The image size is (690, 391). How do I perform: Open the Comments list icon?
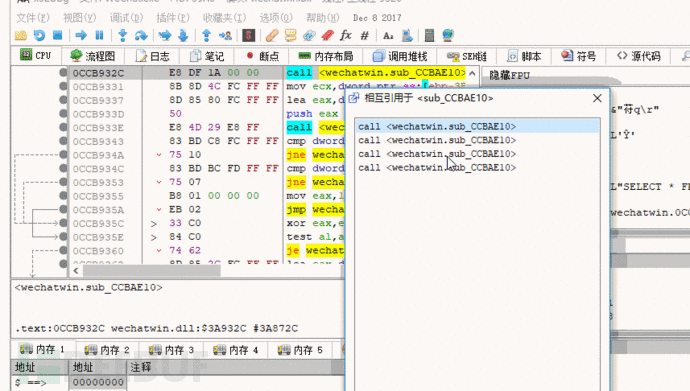tap(290, 35)
